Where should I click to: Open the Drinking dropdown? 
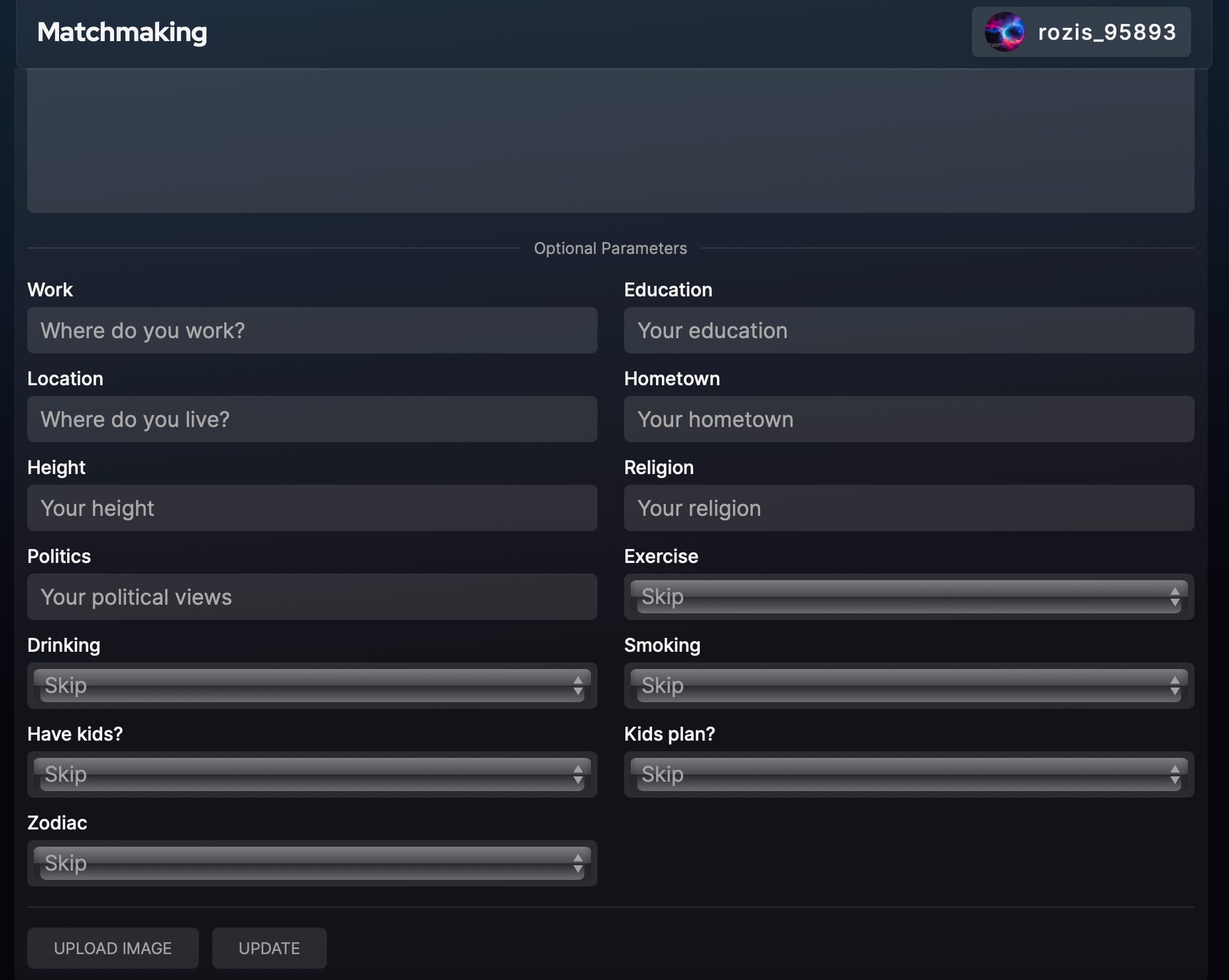312,686
